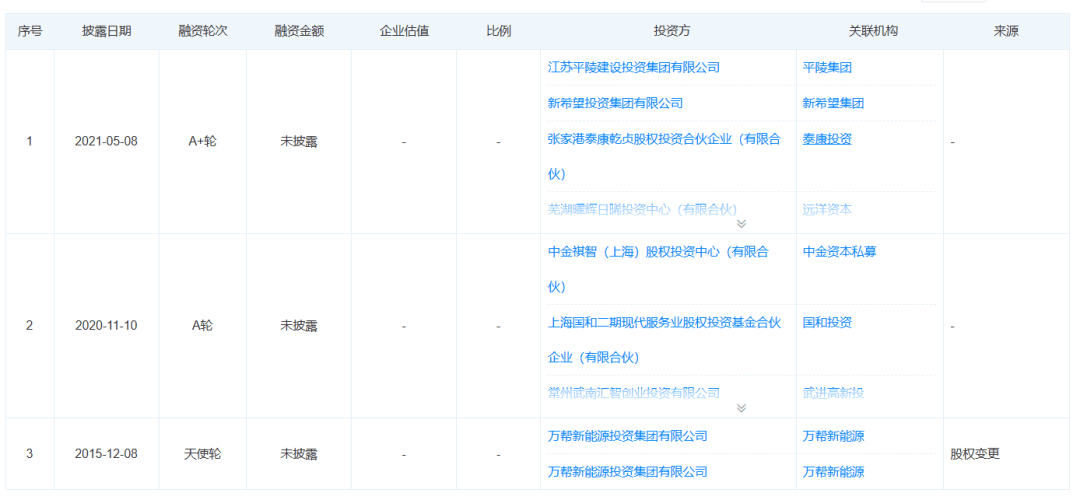Image resolution: width=1080 pixels, height=500 pixels.
Task: Expand the A轮 row investor list
Action: tap(741, 408)
